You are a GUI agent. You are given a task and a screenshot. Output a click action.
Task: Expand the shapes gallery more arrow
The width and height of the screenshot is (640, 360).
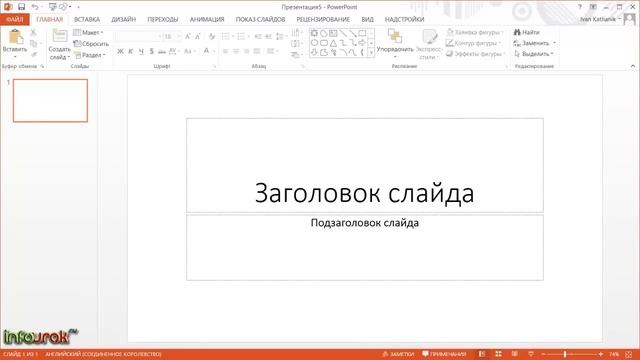(371, 52)
